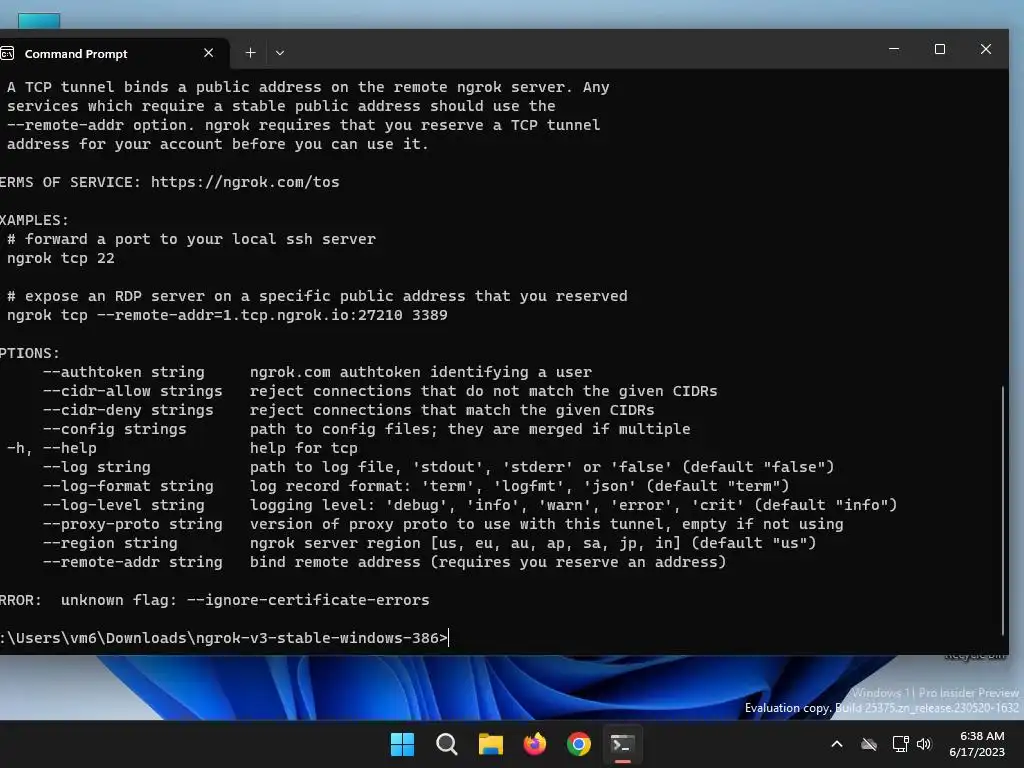
Task: Click the Terminal taskbar icon
Action: [622, 744]
